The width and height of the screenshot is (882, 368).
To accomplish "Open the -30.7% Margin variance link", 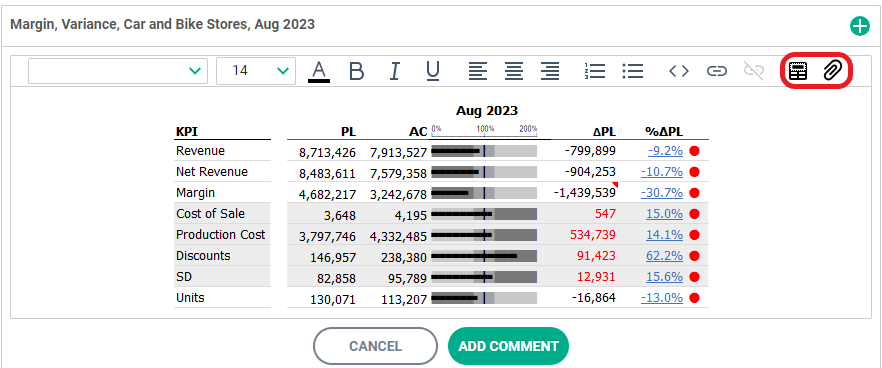I will pyautogui.click(x=662, y=193).
